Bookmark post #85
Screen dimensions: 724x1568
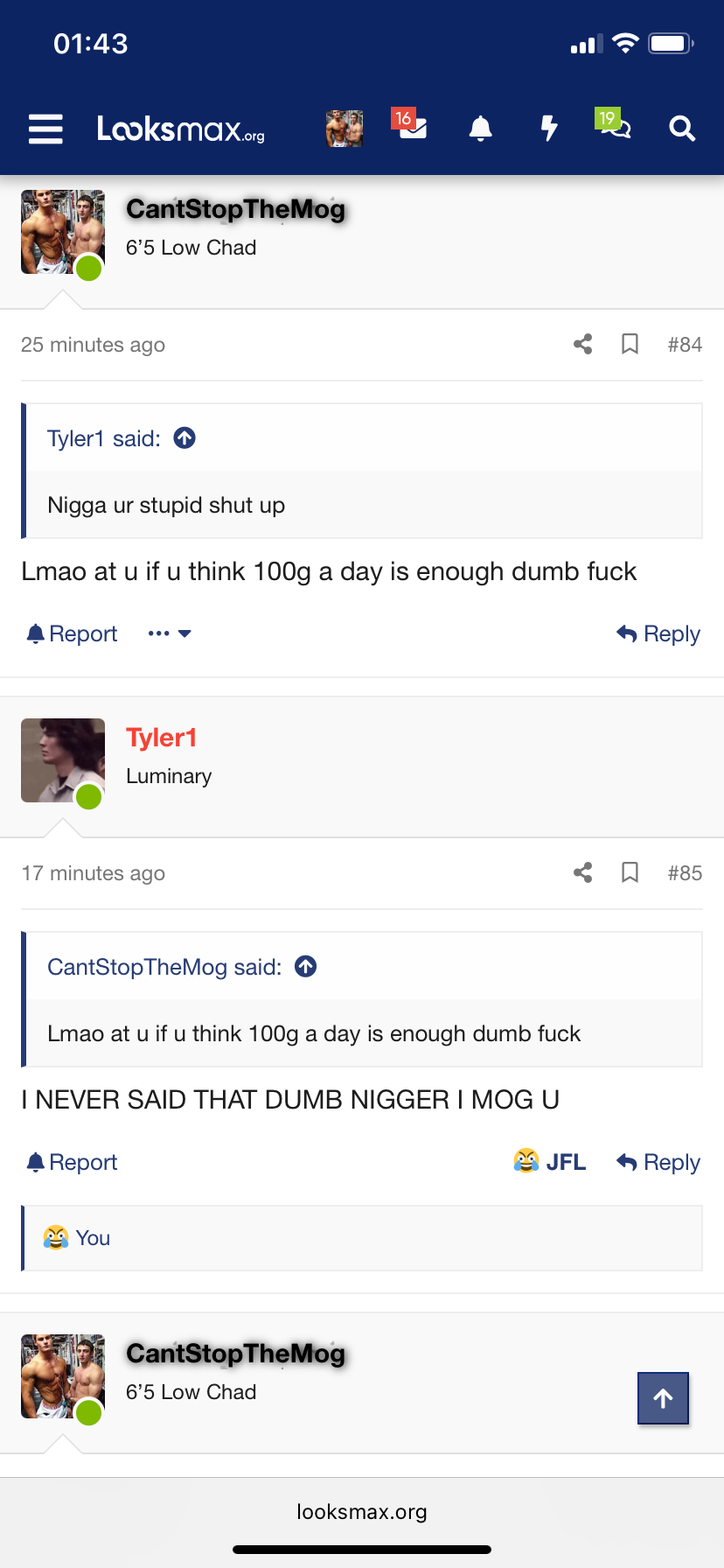(630, 872)
